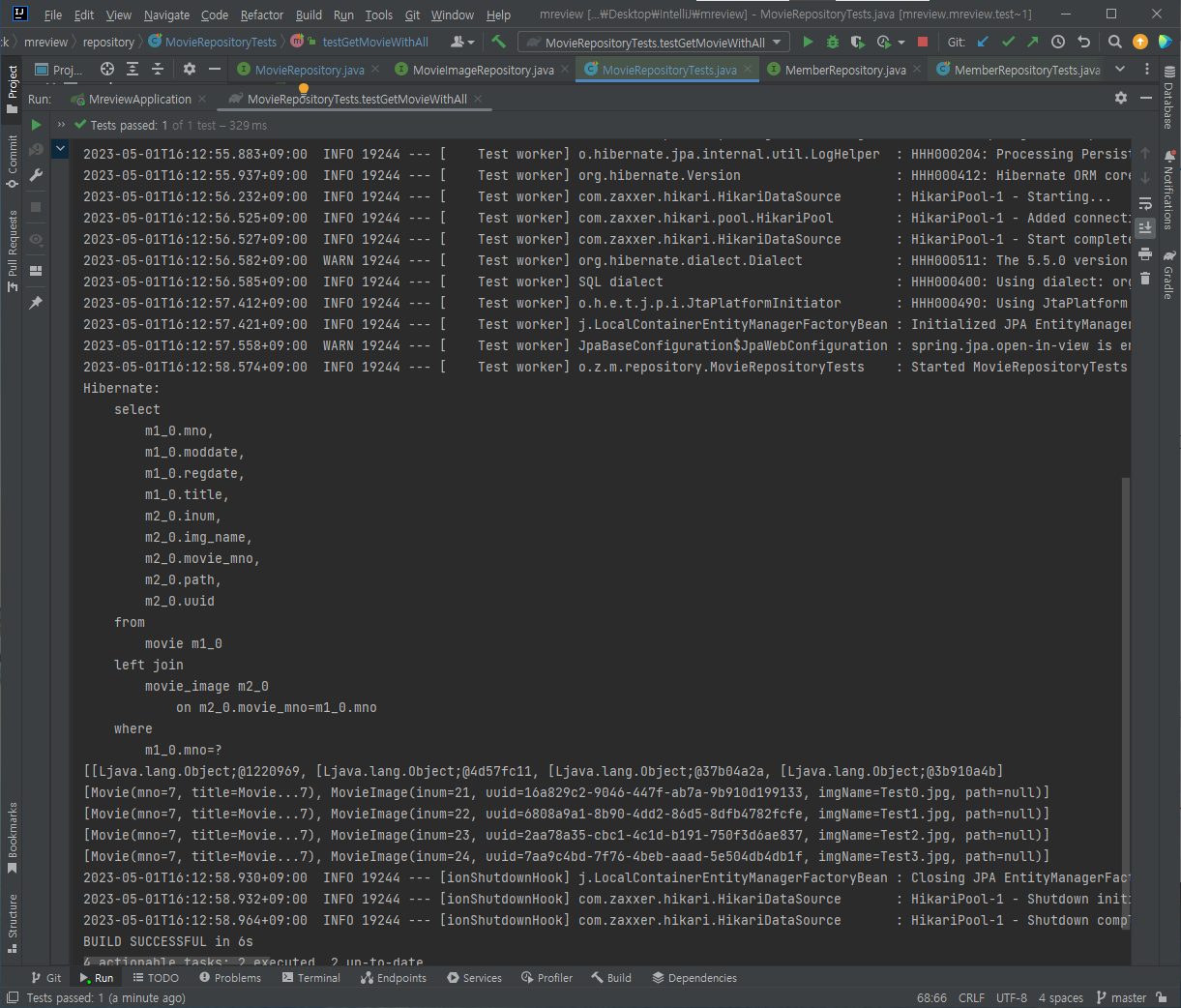Clear all console output with trash icon
The image size is (1181, 1008).
[x=1145, y=279]
